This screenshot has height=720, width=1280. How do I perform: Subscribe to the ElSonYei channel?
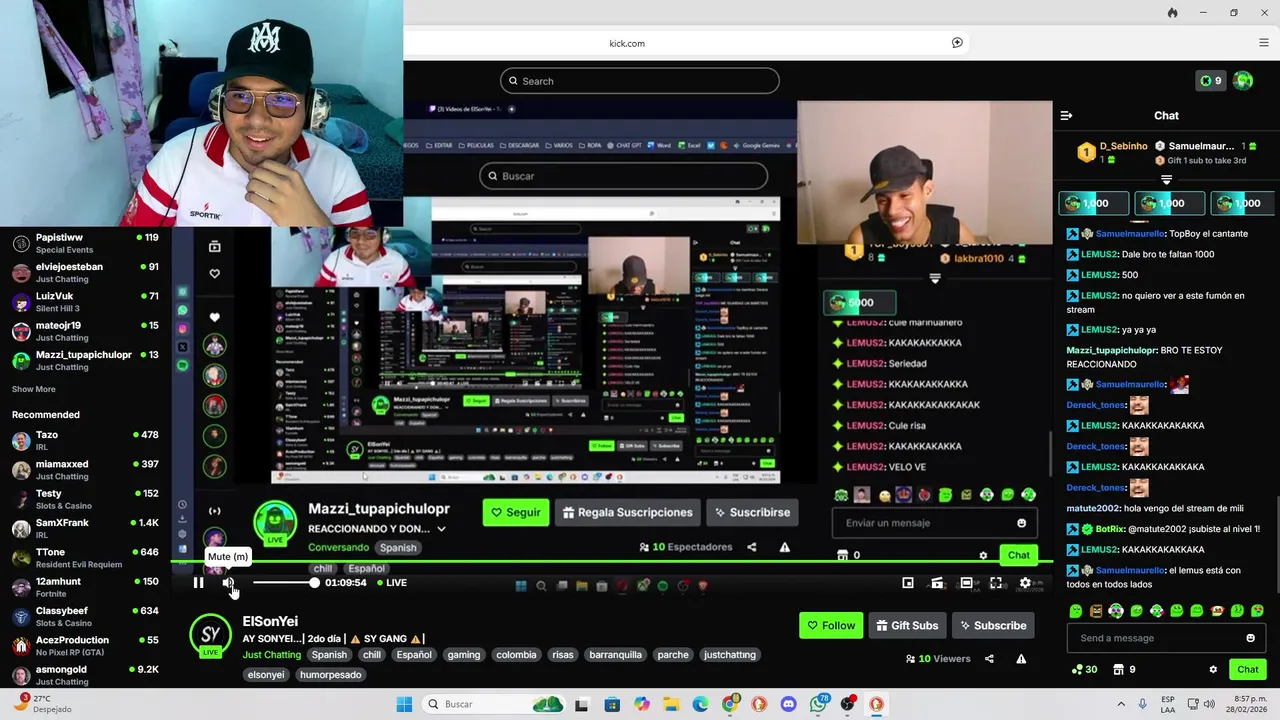[993, 625]
